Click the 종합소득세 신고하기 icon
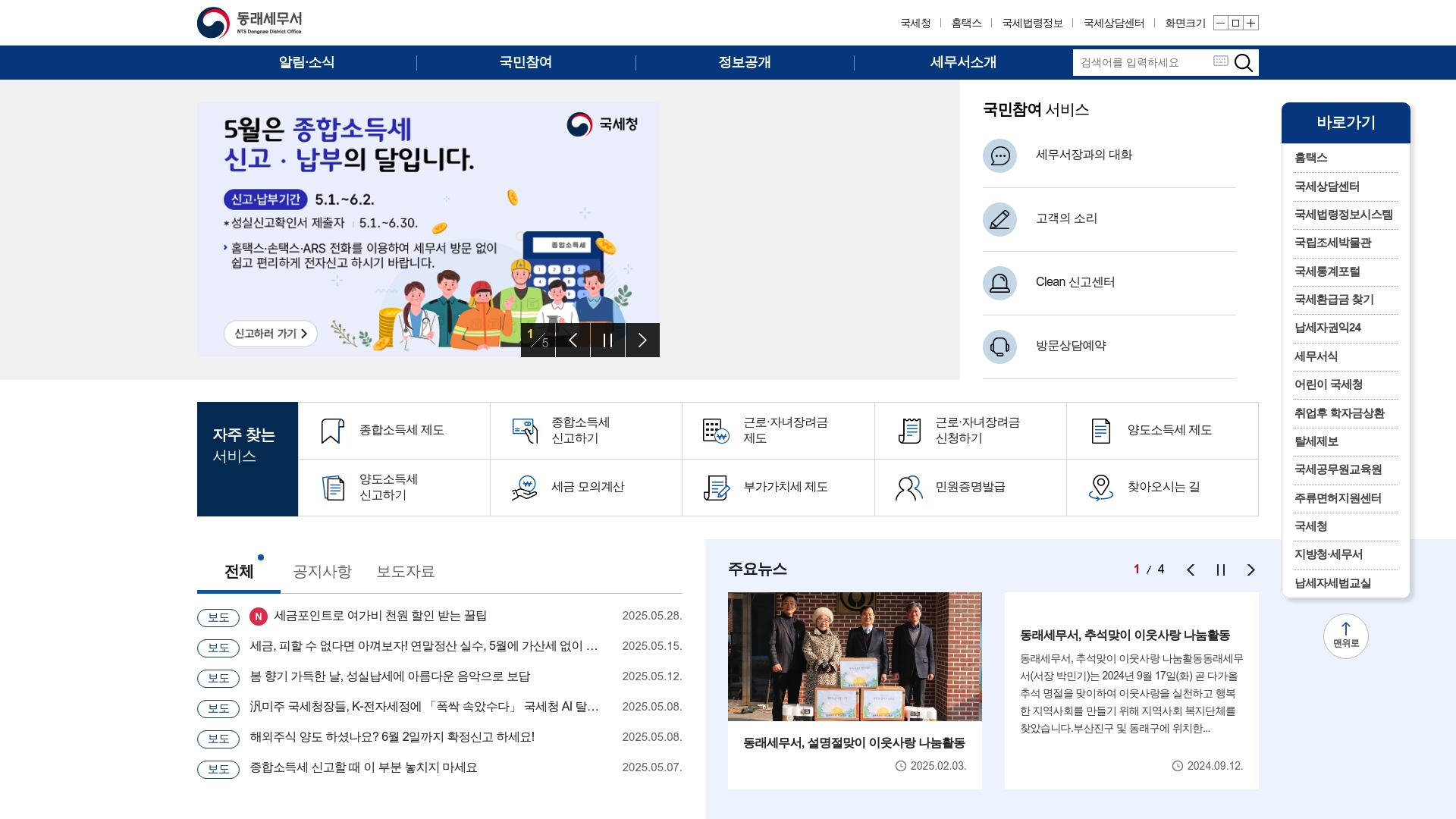Viewport: 1456px width, 819px height. coord(525,431)
